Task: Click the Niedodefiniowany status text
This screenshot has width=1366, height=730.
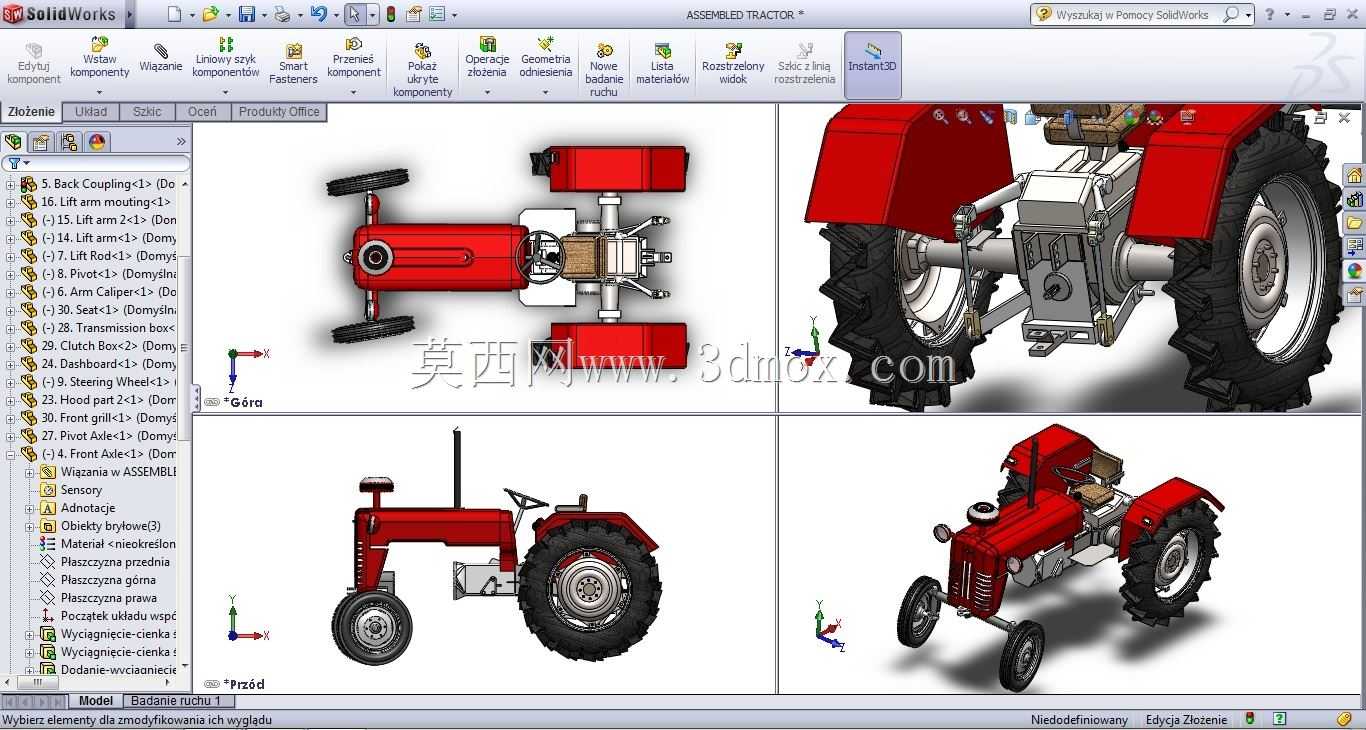Action: pyautogui.click(x=1079, y=720)
